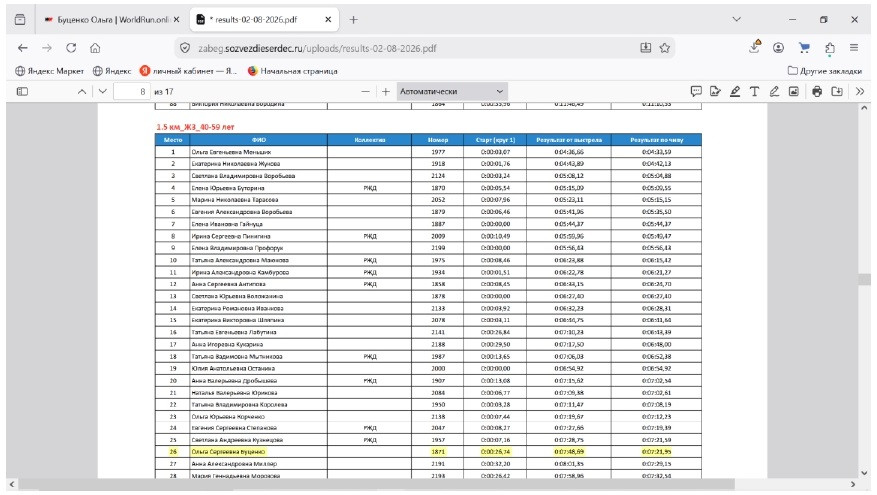Click highlighted name Ольга Сергеевна Буценко
This screenshot has height=495, width=877.
click(228, 451)
